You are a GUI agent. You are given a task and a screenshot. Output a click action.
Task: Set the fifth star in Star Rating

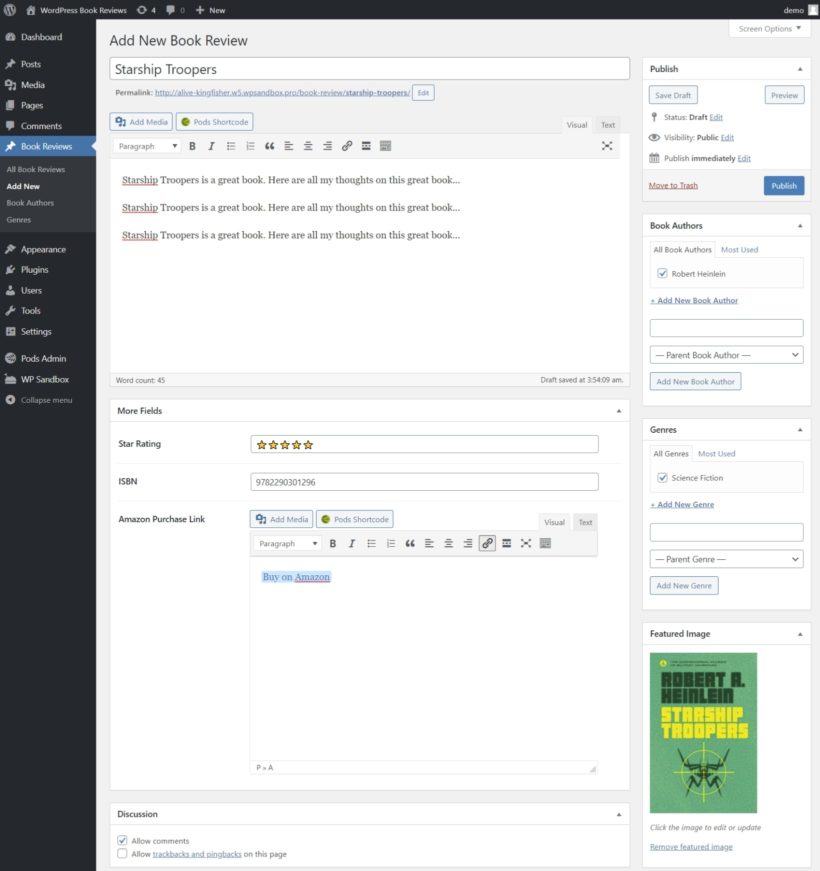tap(309, 444)
